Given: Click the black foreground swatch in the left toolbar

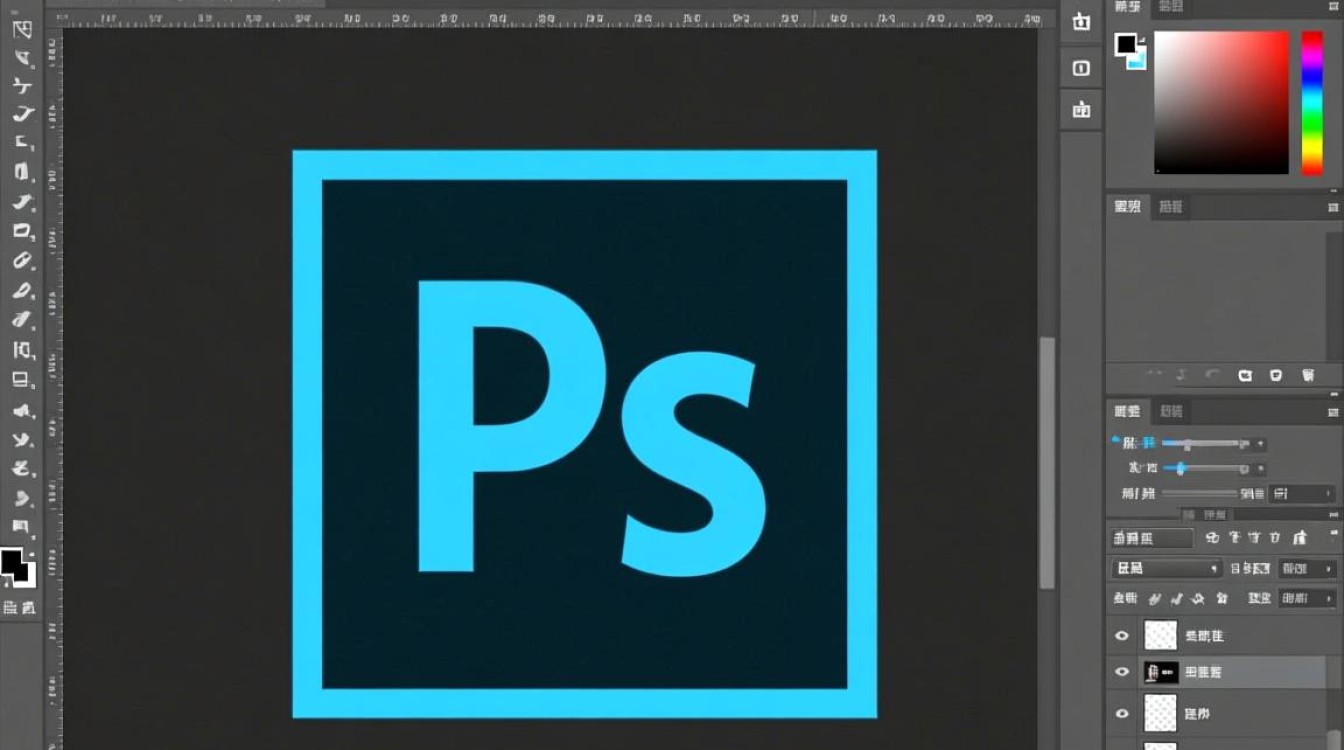Looking at the screenshot, I should pyautogui.click(x=12, y=563).
